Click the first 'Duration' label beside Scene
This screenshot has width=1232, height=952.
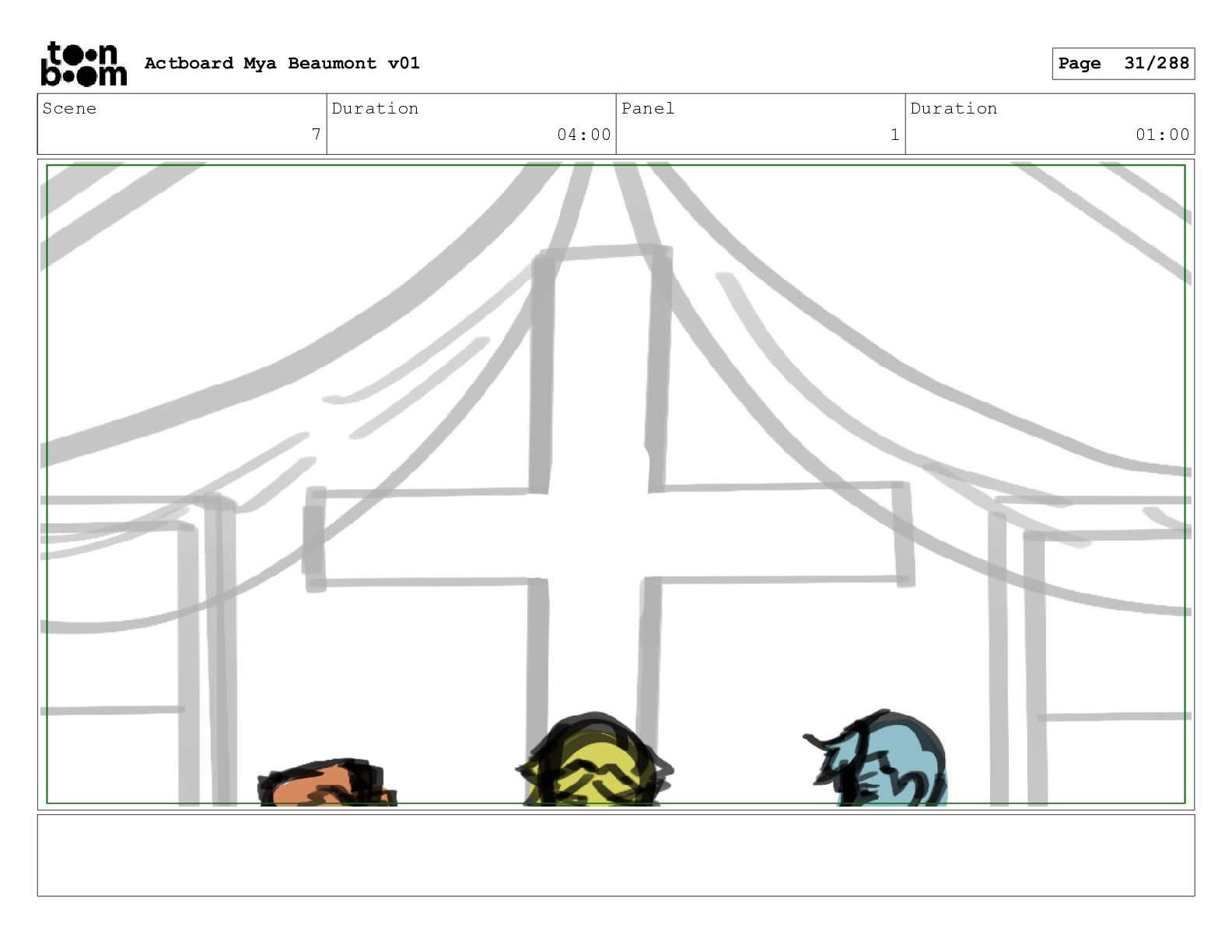(375, 108)
